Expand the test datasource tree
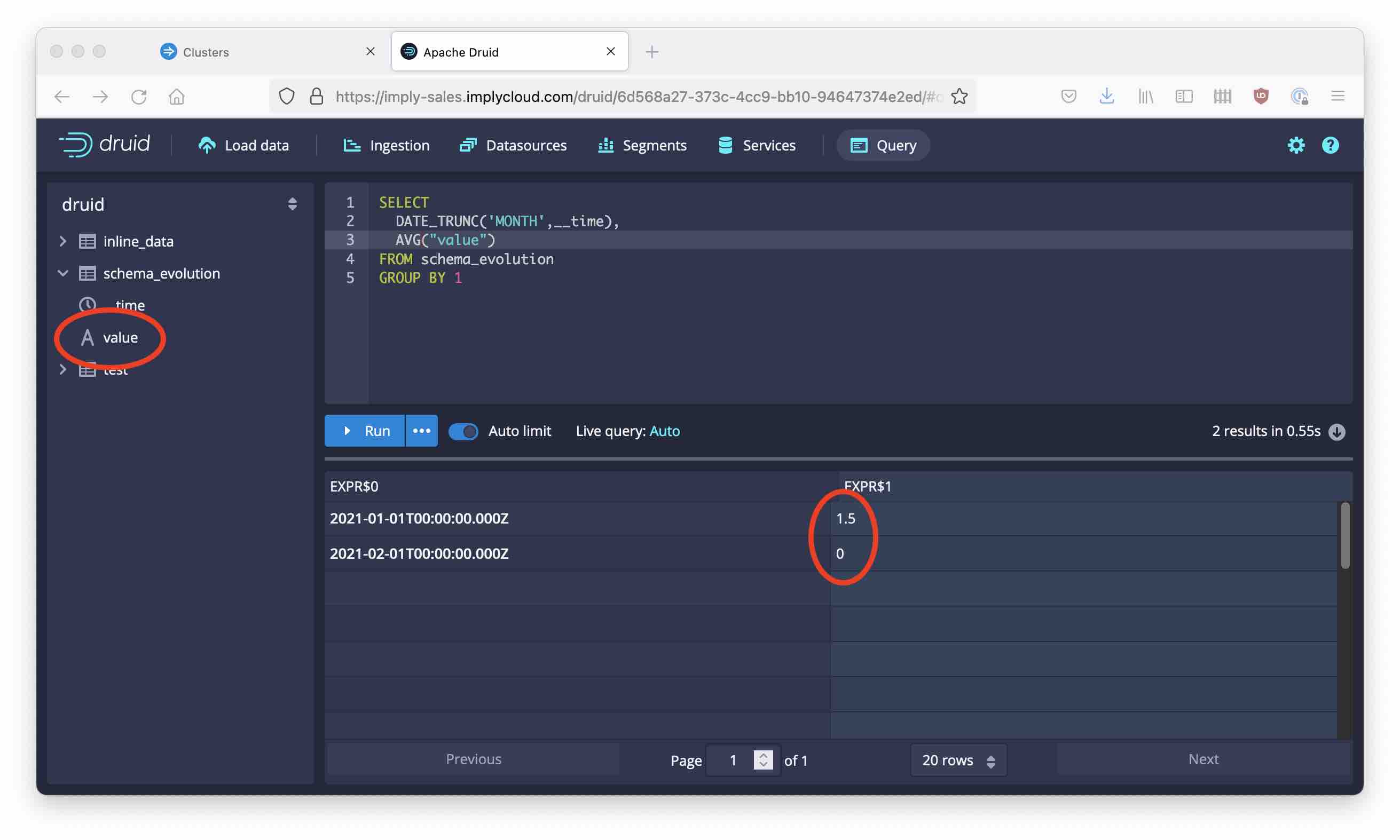 coord(63,368)
